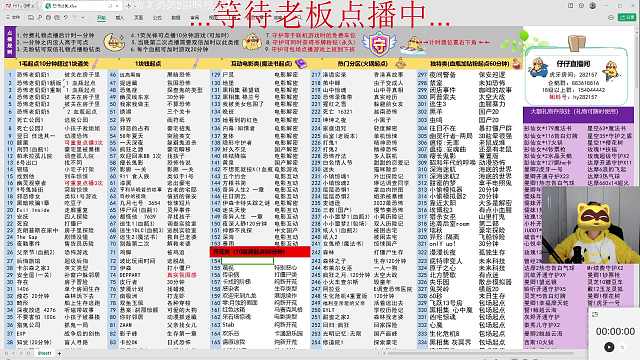The width and height of the screenshot is (640, 360).
Task: Click the 热门分区 column header
Action: click(362, 64)
